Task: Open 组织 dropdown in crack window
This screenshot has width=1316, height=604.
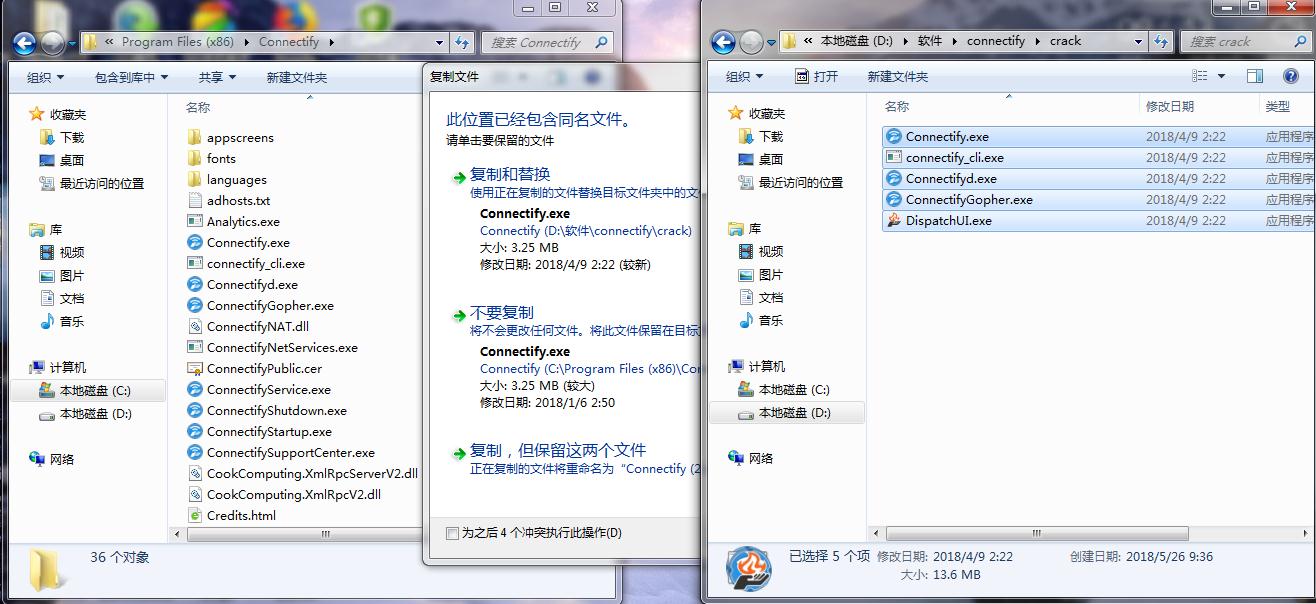Action: coord(744,76)
